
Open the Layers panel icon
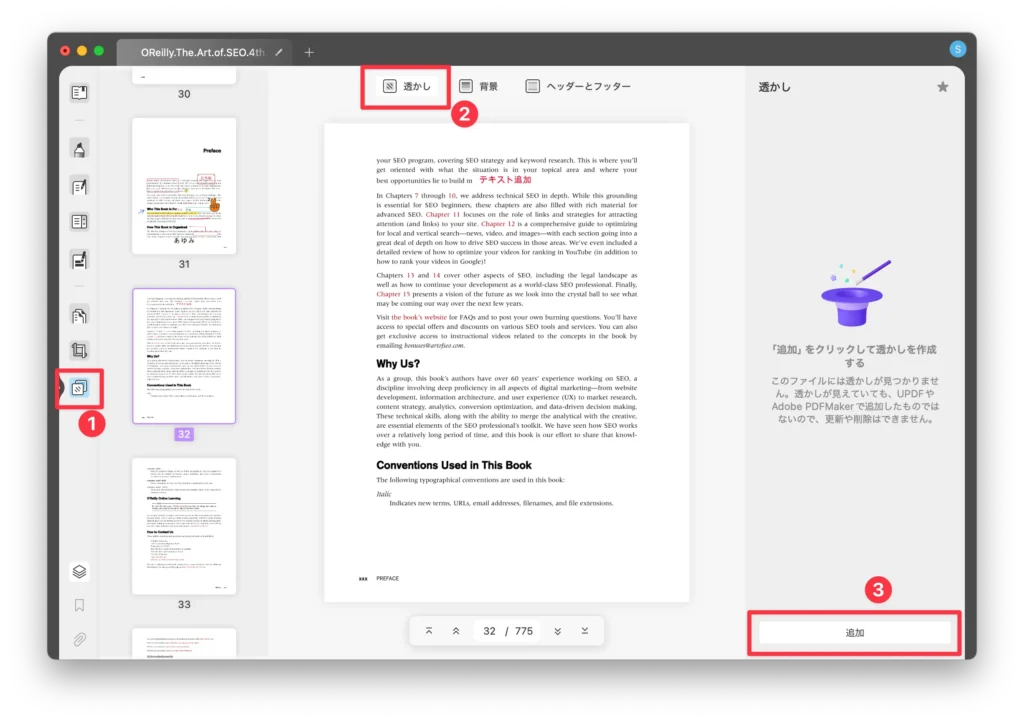point(79,572)
